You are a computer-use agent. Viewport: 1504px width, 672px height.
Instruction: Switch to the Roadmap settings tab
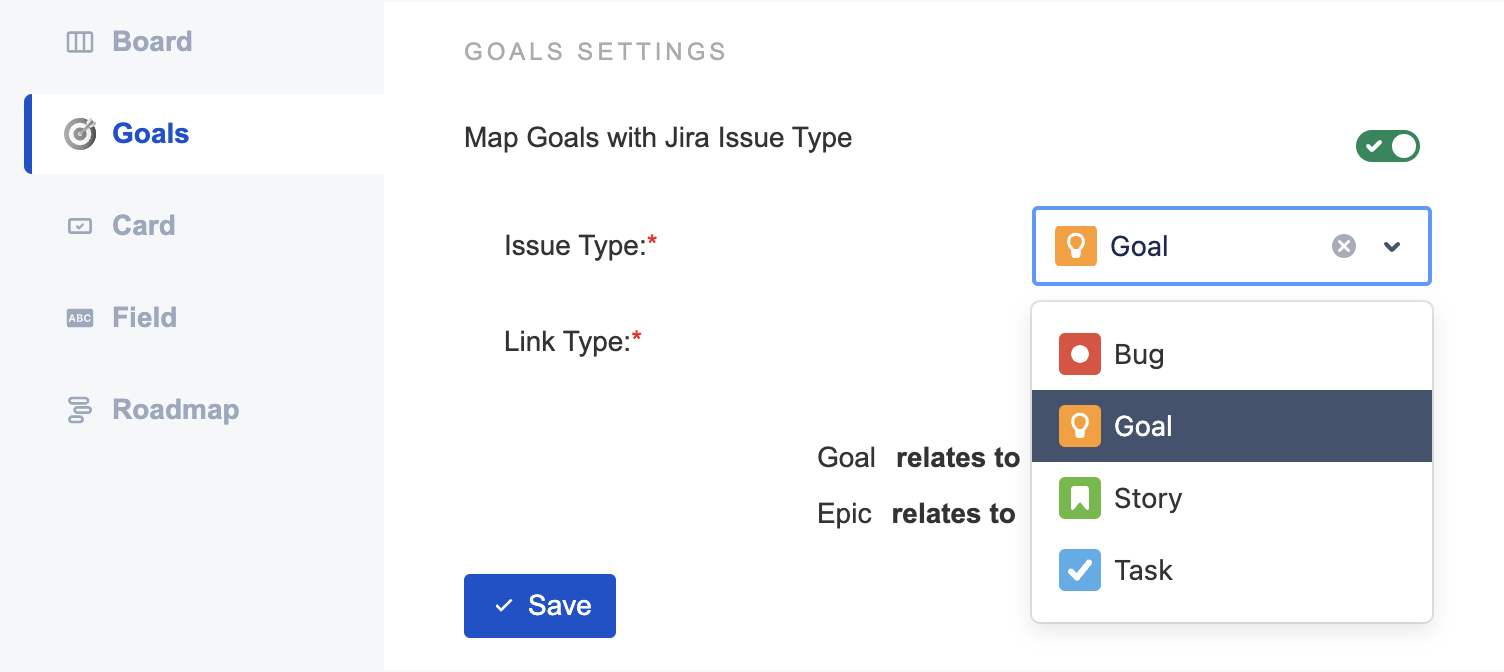176,410
